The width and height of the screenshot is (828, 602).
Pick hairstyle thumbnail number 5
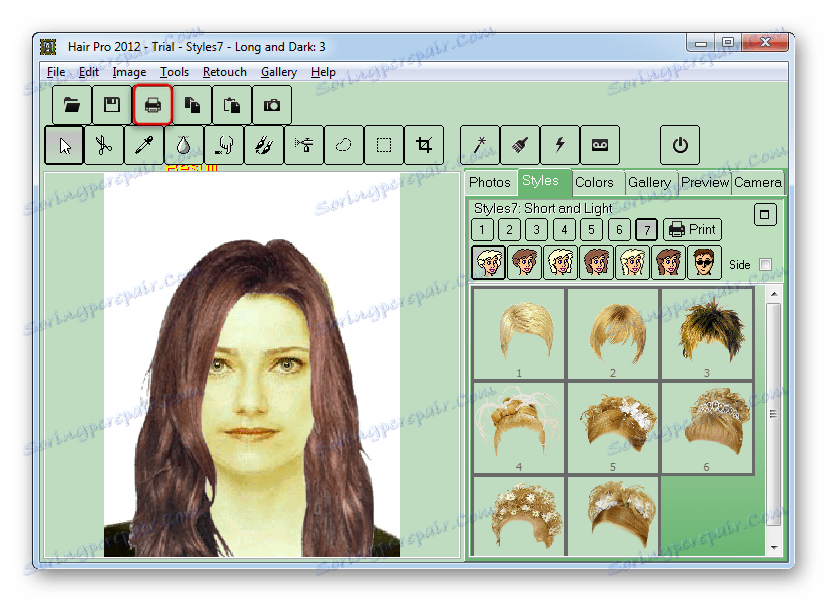[x=612, y=425]
